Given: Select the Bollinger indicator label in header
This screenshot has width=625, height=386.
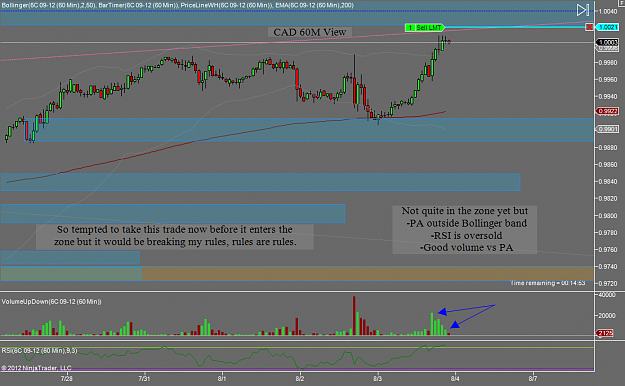Looking at the screenshot, I should pos(48,6).
